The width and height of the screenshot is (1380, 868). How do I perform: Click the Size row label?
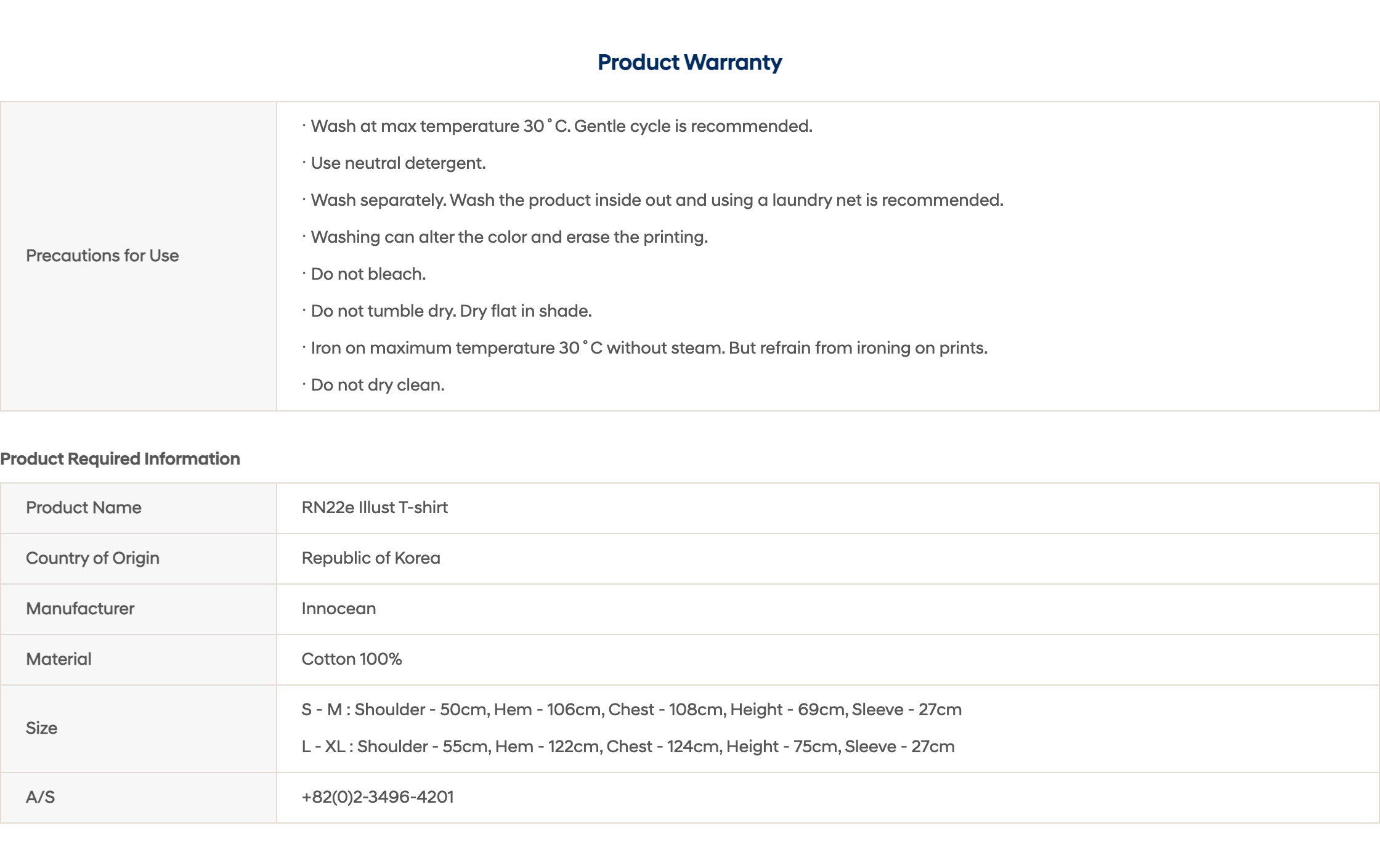tap(41, 728)
